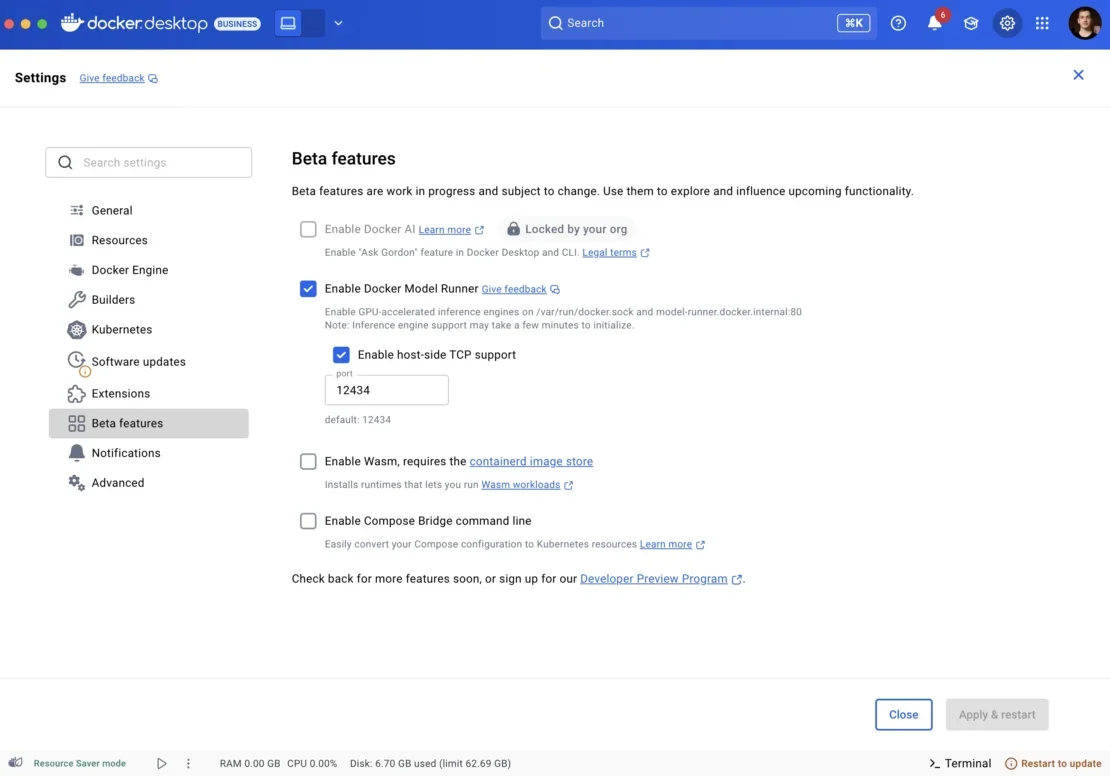Image resolution: width=1110 pixels, height=776 pixels.
Task: Switch to the Advanced settings section
Action: pyautogui.click(x=117, y=482)
